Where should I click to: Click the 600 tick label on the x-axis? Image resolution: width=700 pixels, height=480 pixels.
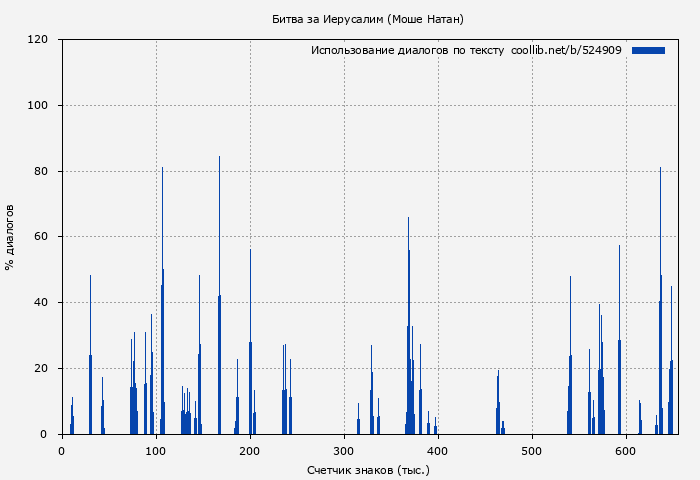click(626, 451)
